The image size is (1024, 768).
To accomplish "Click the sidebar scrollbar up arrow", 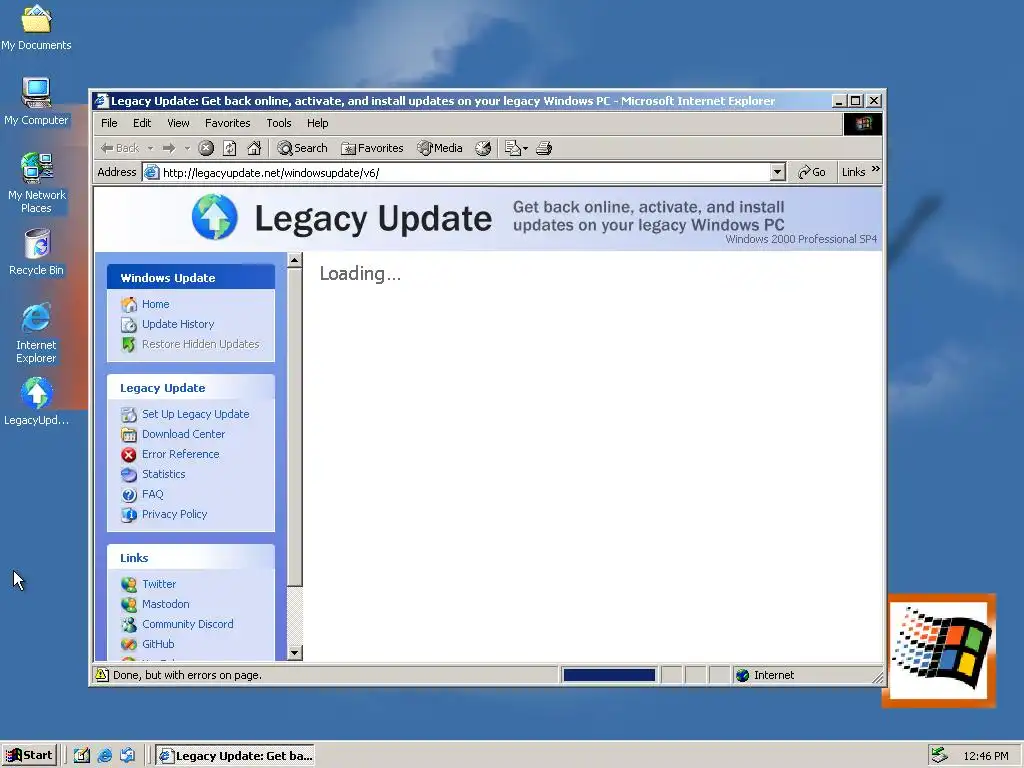I will coord(295,261).
